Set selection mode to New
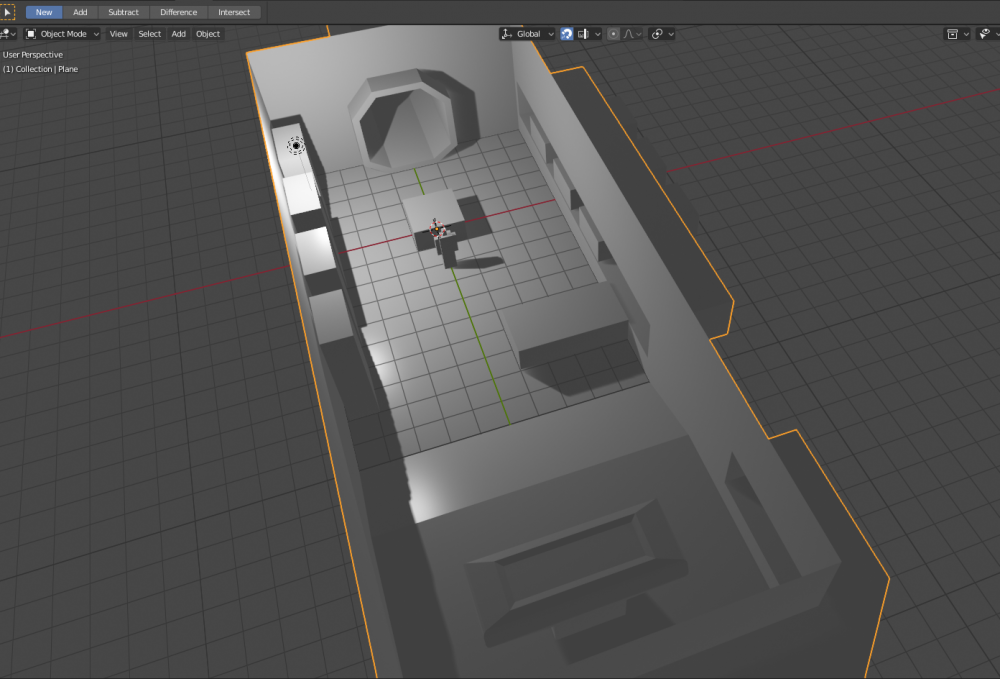 coord(44,12)
